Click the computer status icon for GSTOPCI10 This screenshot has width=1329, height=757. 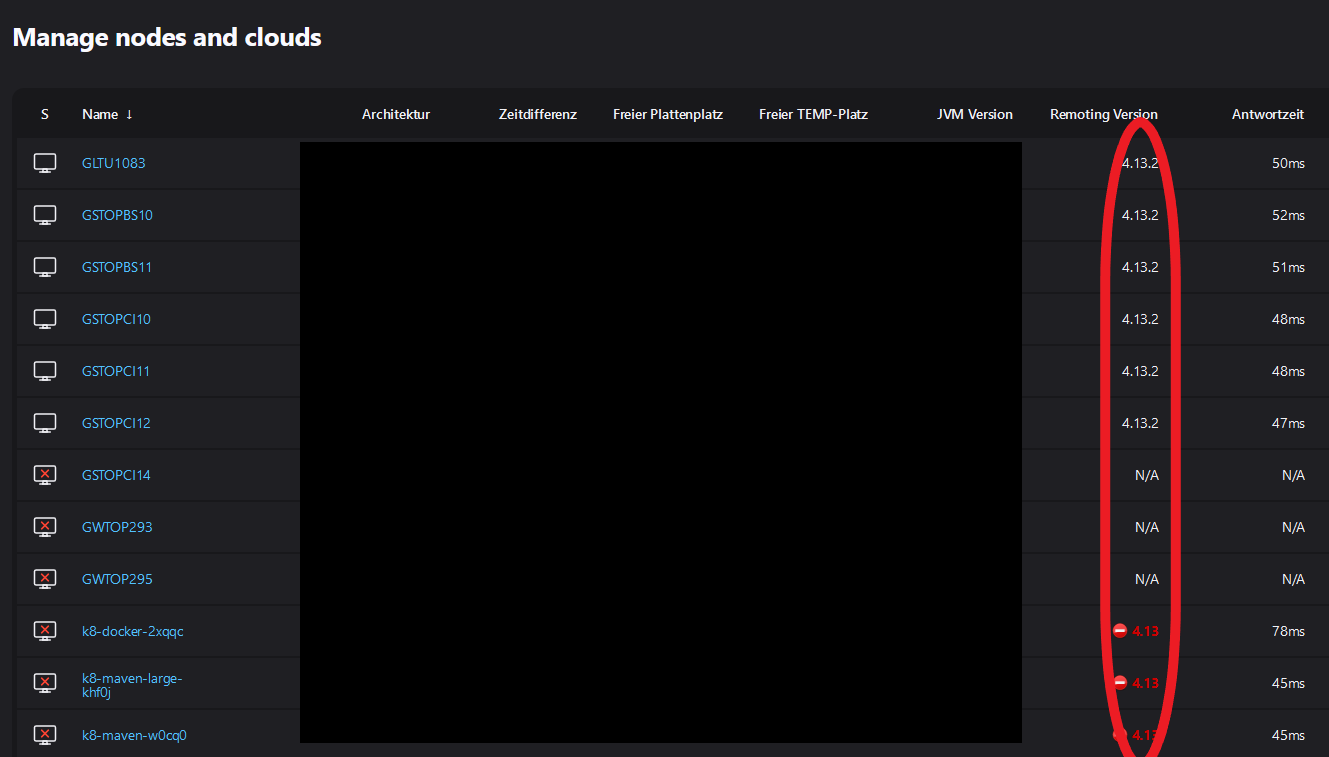click(45, 319)
